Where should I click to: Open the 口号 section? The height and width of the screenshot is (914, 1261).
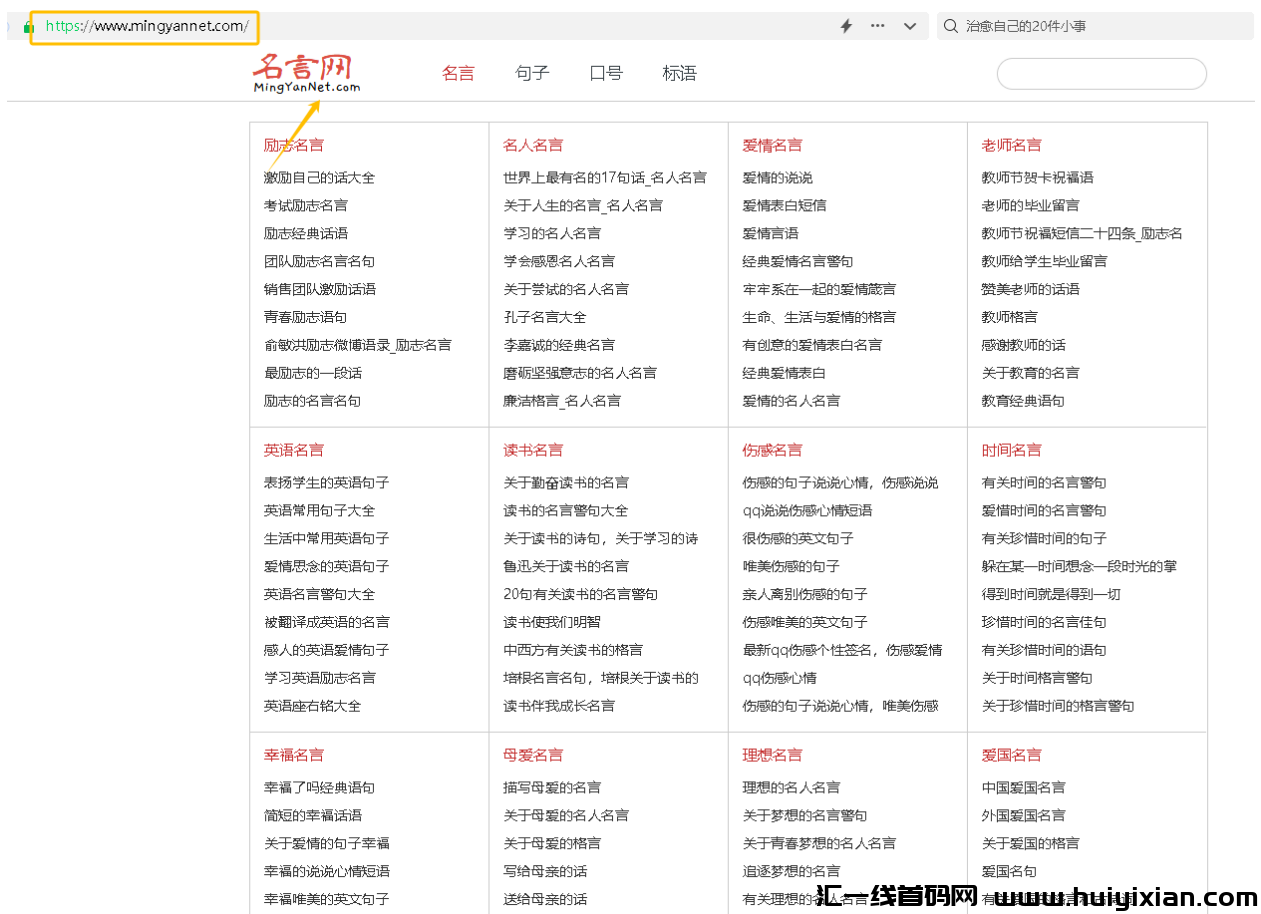coord(605,73)
